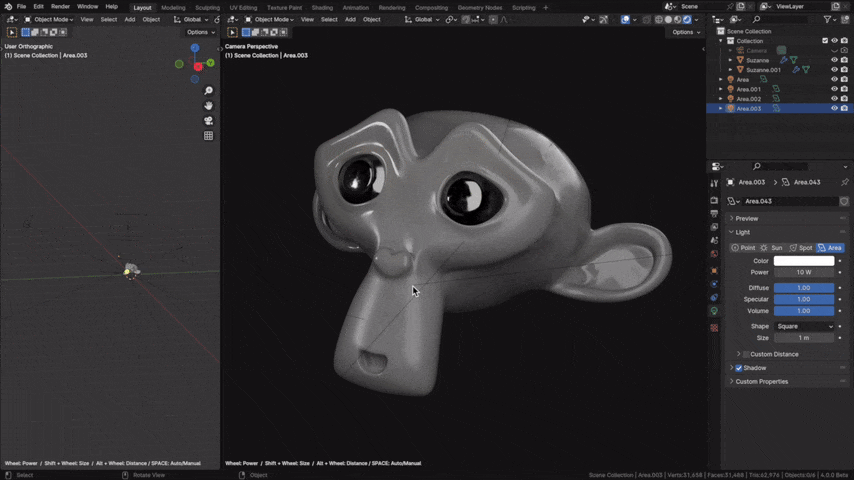Image resolution: width=854 pixels, height=480 pixels.
Task: Toggle Shadow checkbox in Light panel
Action: (739, 368)
